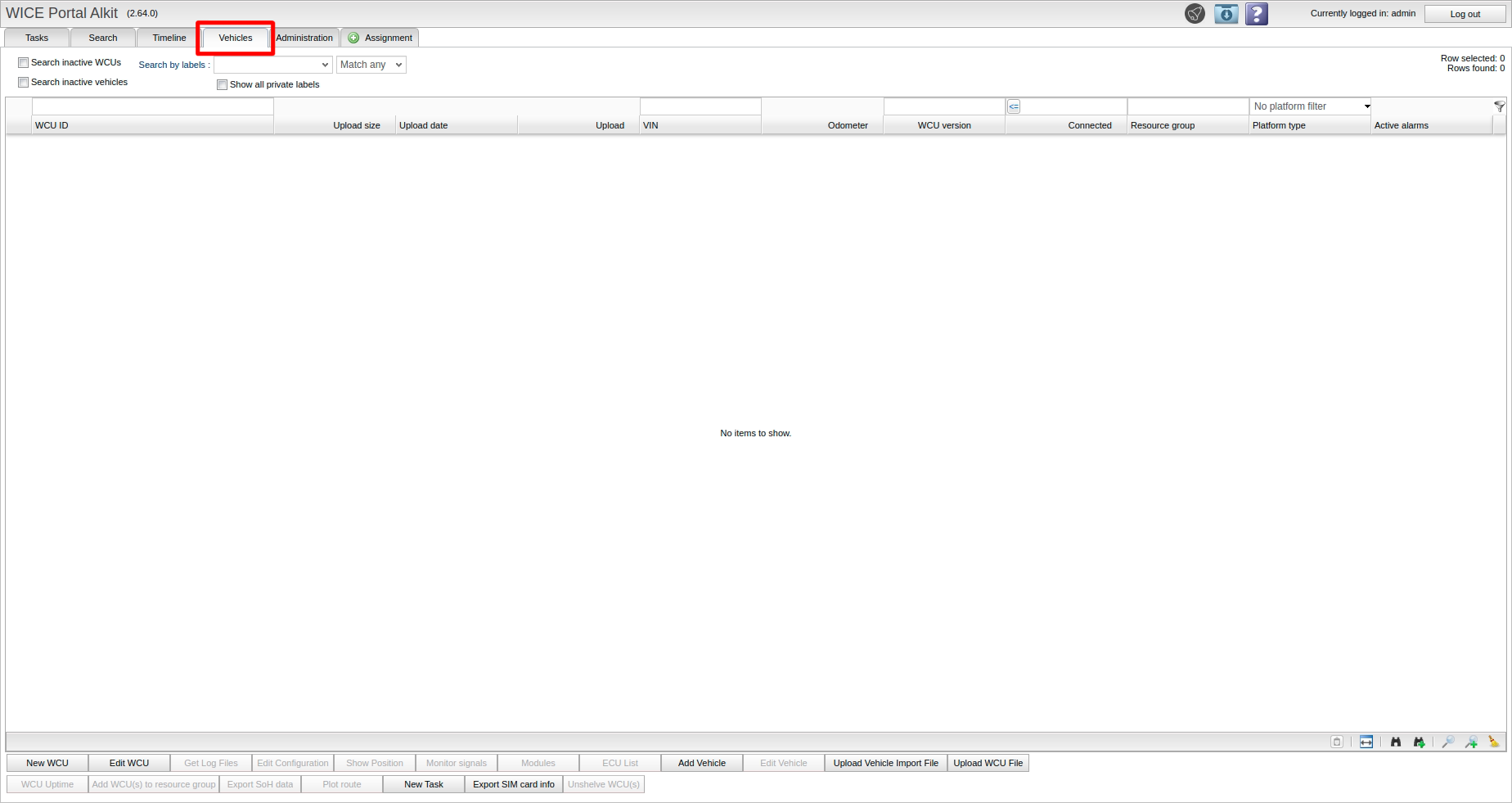Image resolution: width=1512 pixels, height=803 pixels.
Task: Switch to the Administration tab
Action: pyautogui.click(x=304, y=38)
